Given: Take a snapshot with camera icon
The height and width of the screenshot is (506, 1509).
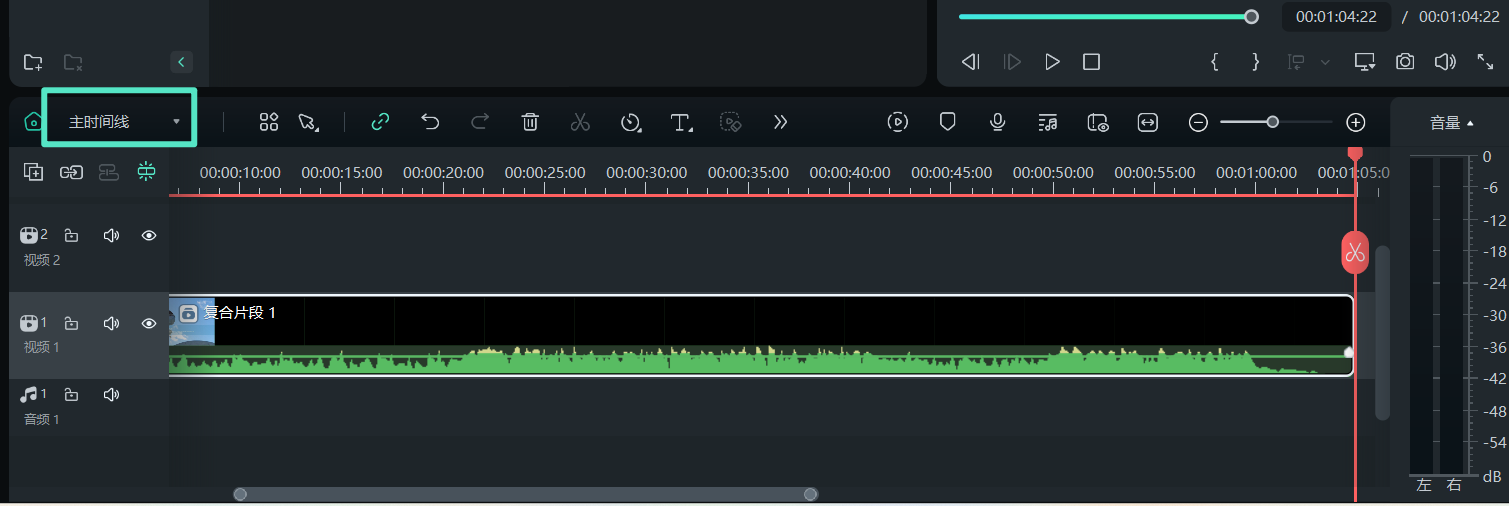Looking at the screenshot, I should click(x=1405, y=62).
